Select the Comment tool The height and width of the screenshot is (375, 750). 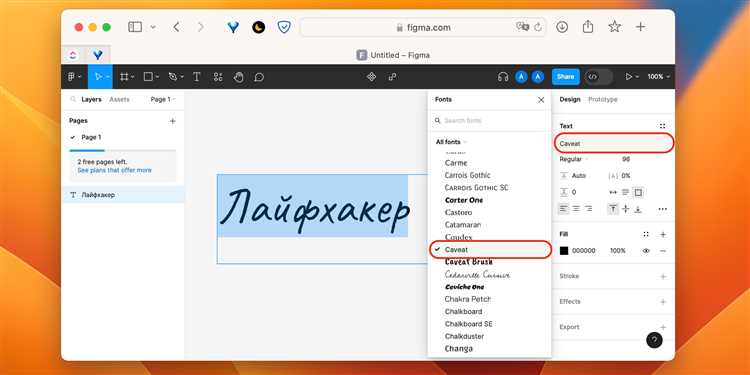click(x=259, y=77)
